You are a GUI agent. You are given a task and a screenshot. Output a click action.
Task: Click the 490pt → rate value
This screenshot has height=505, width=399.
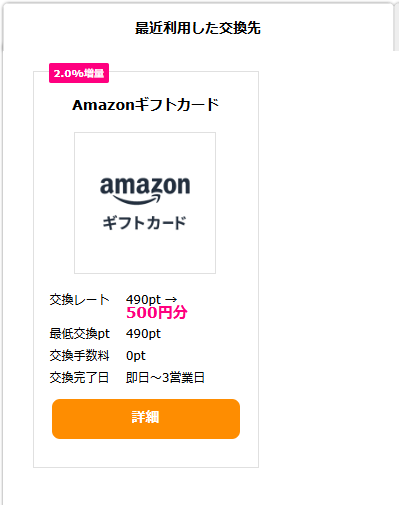pyautogui.click(x=152, y=299)
